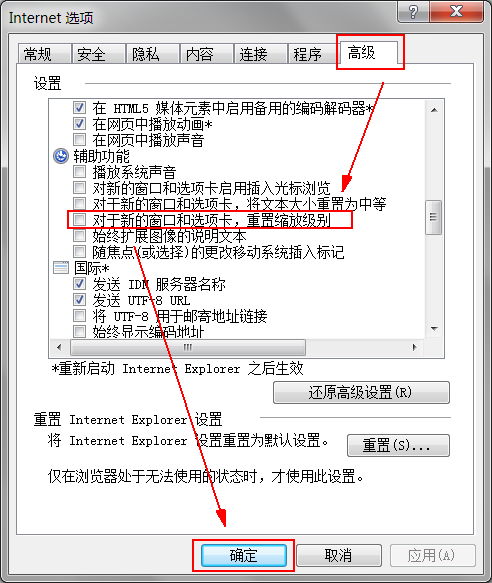Click scroll down arrow in settings list
492x583 pixels.
click(x=434, y=329)
